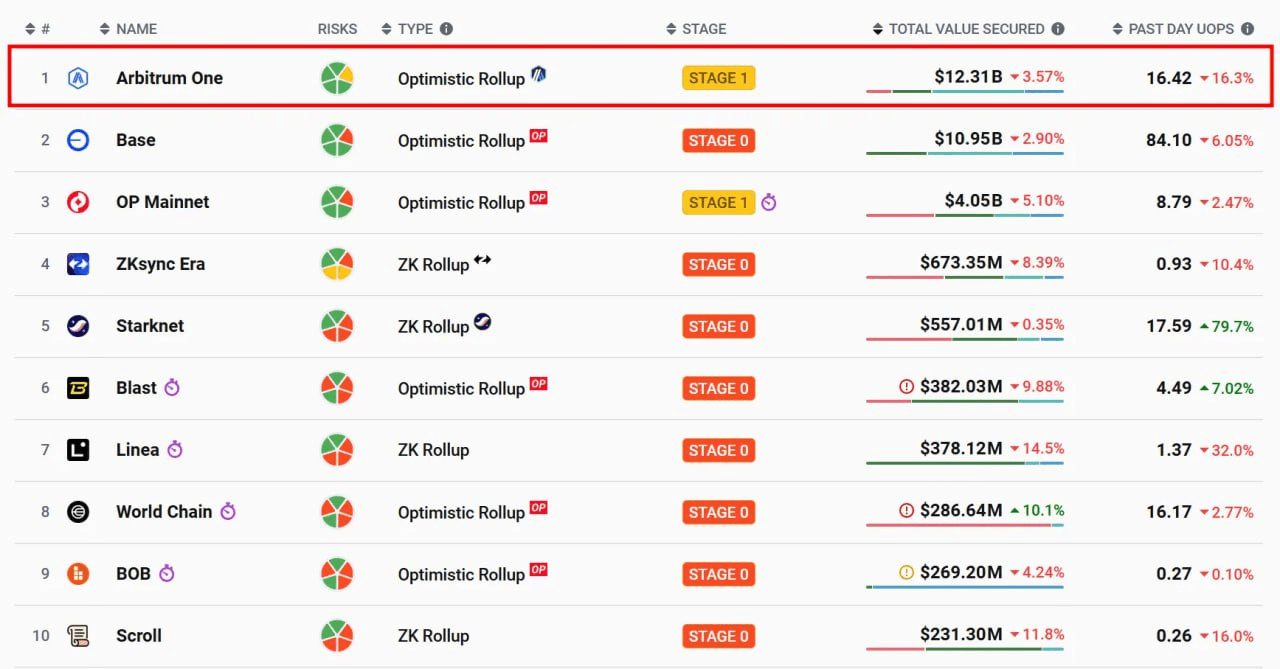Click the ZKsync Era logo icon
The height and width of the screenshot is (669, 1280).
pos(78,264)
